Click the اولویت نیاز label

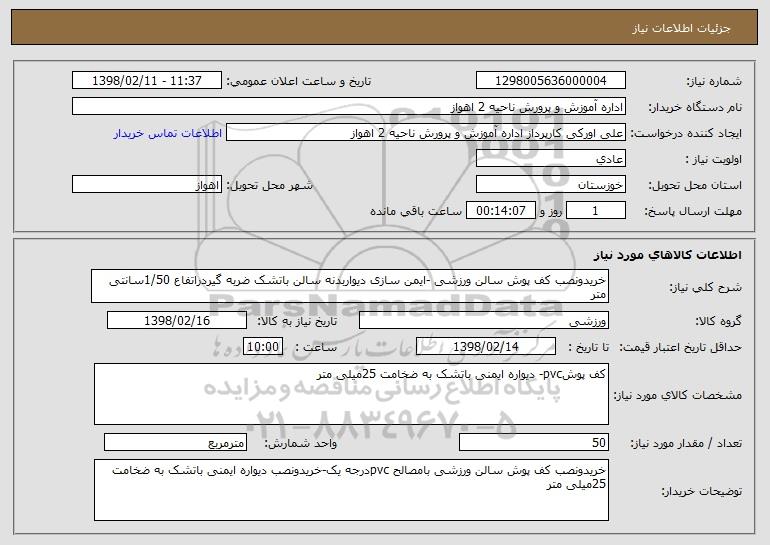(714, 159)
